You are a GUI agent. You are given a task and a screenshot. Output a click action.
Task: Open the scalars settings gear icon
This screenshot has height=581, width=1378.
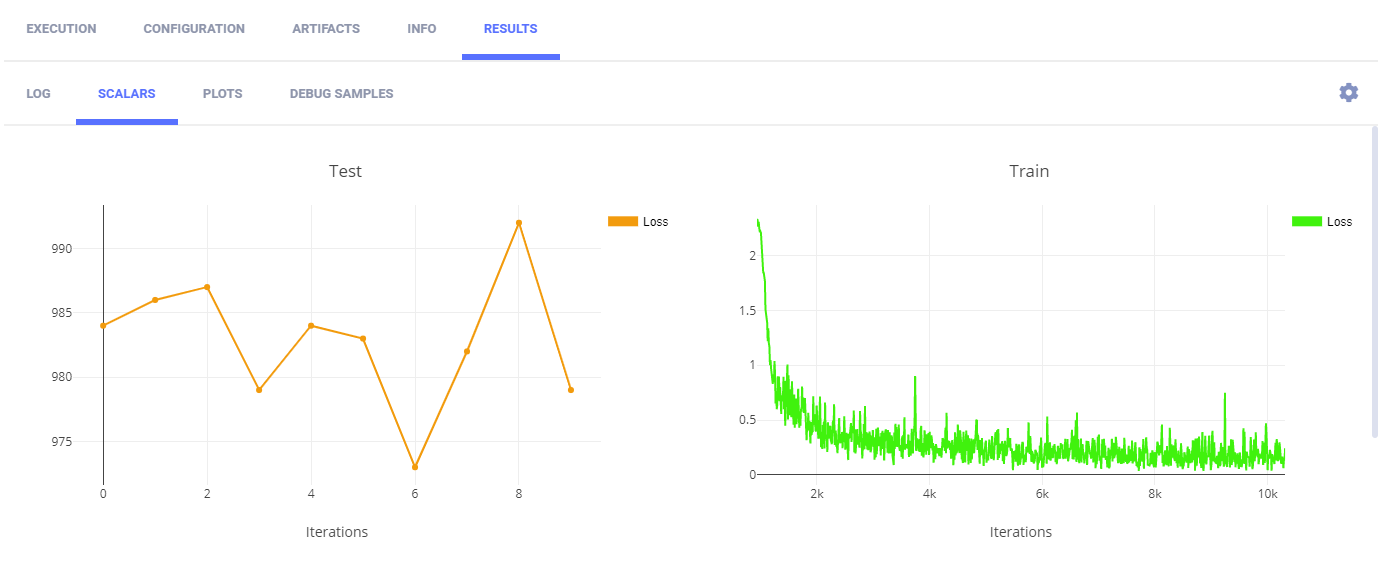click(1348, 93)
